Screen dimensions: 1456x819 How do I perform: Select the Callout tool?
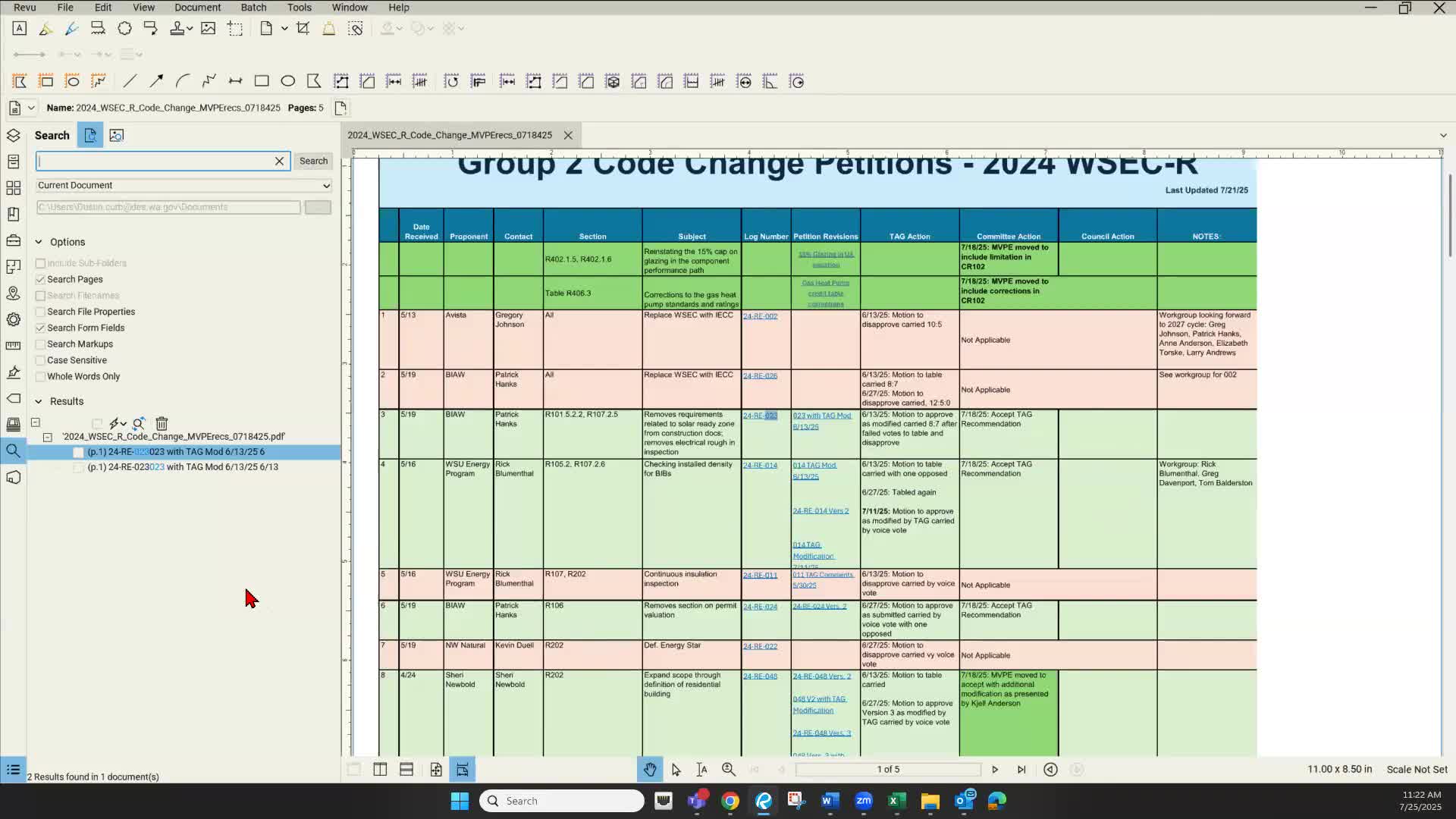tap(150, 29)
